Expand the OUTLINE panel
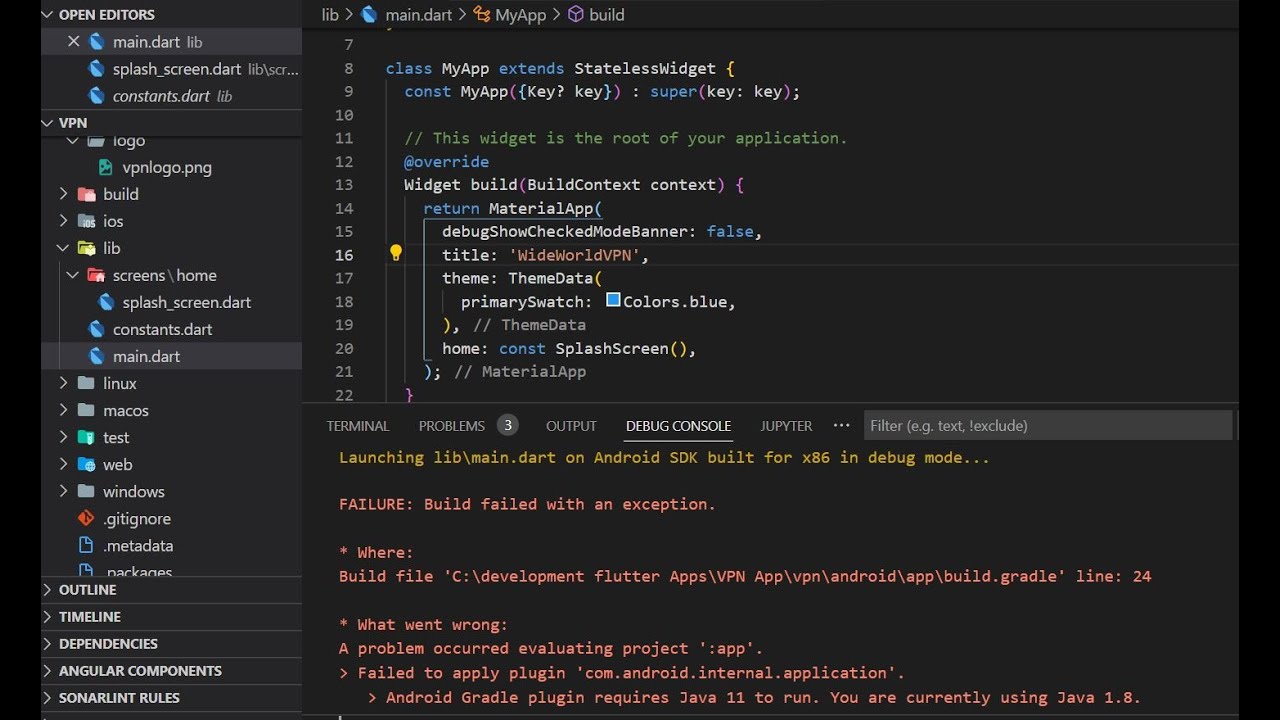The width and height of the screenshot is (1280, 720). 48,590
